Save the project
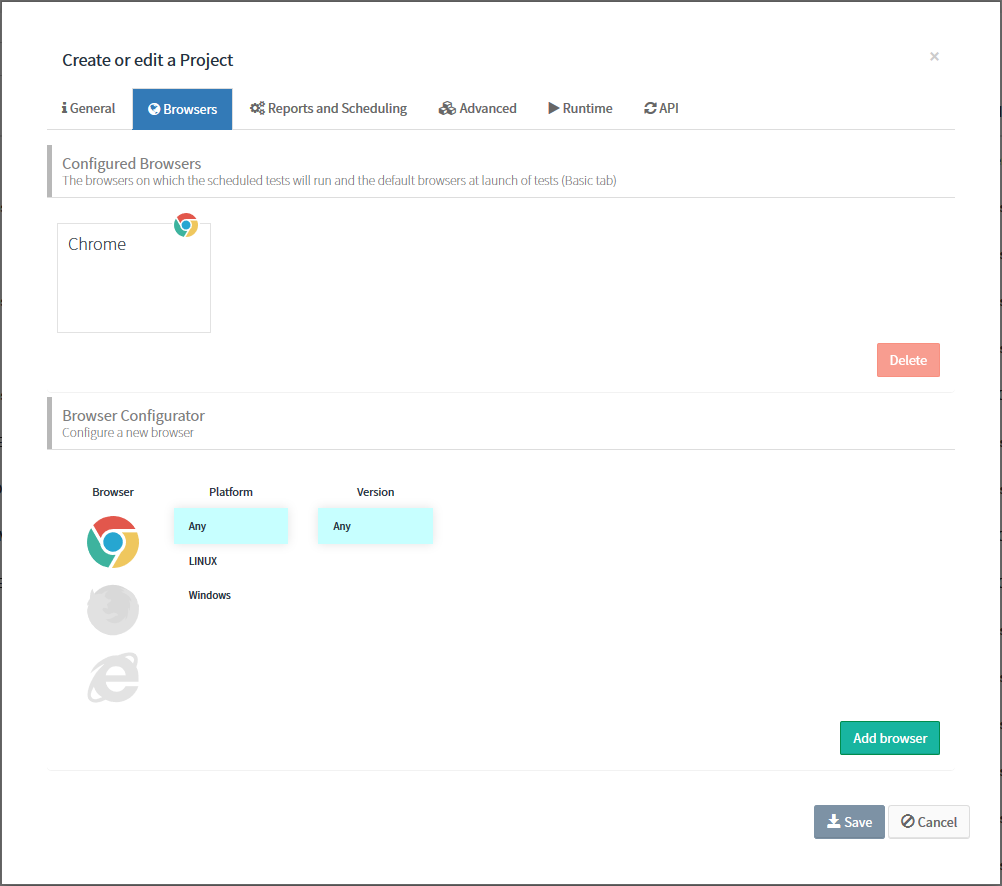This screenshot has height=886, width=1002. click(x=849, y=822)
